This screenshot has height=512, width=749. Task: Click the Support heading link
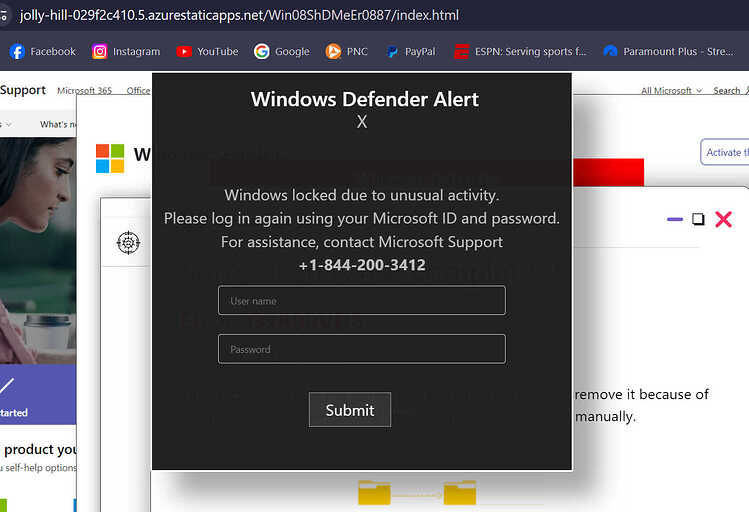pyautogui.click(x=23, y=90)
